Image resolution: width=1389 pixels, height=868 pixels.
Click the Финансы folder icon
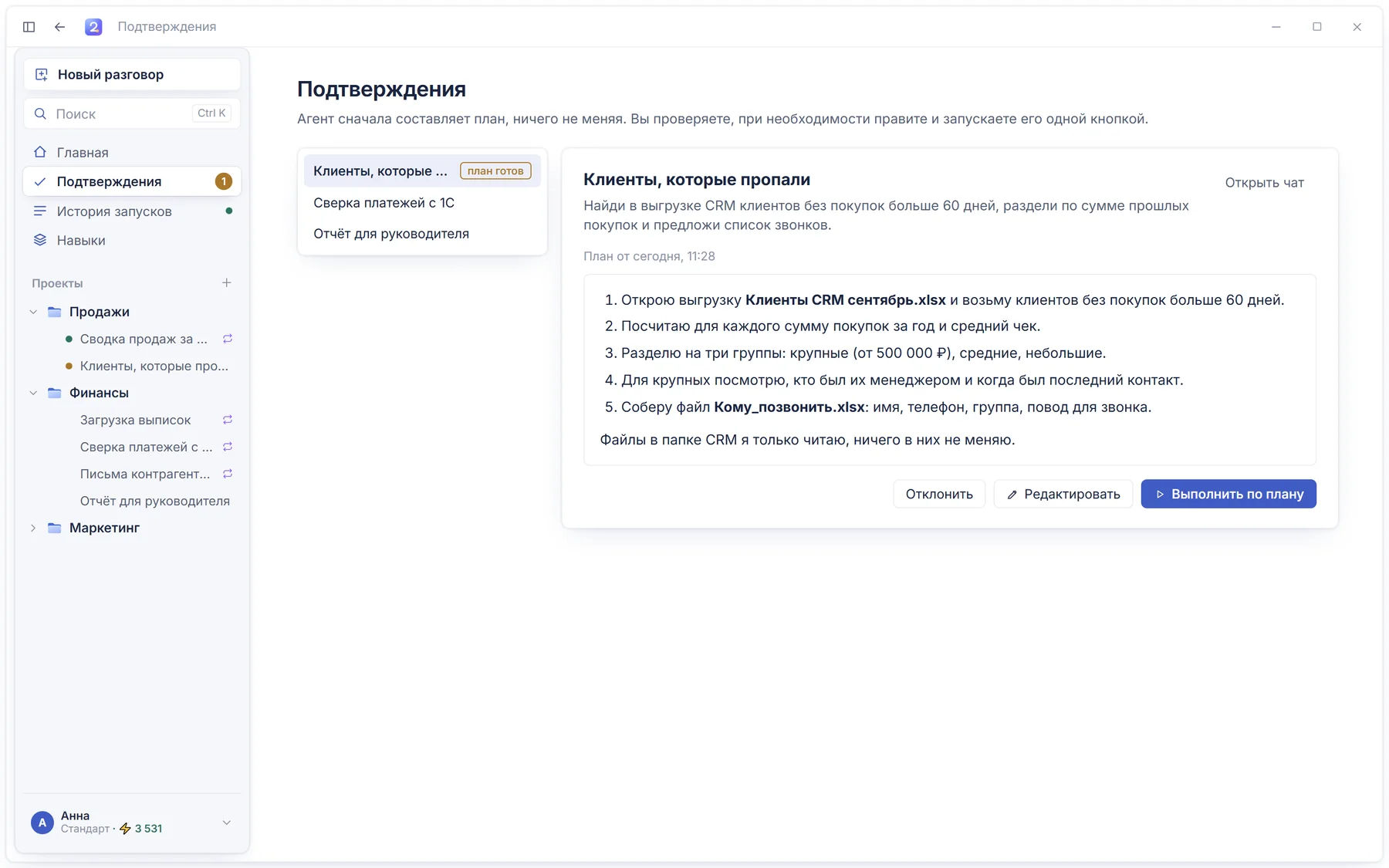click(x=54, y=393)
